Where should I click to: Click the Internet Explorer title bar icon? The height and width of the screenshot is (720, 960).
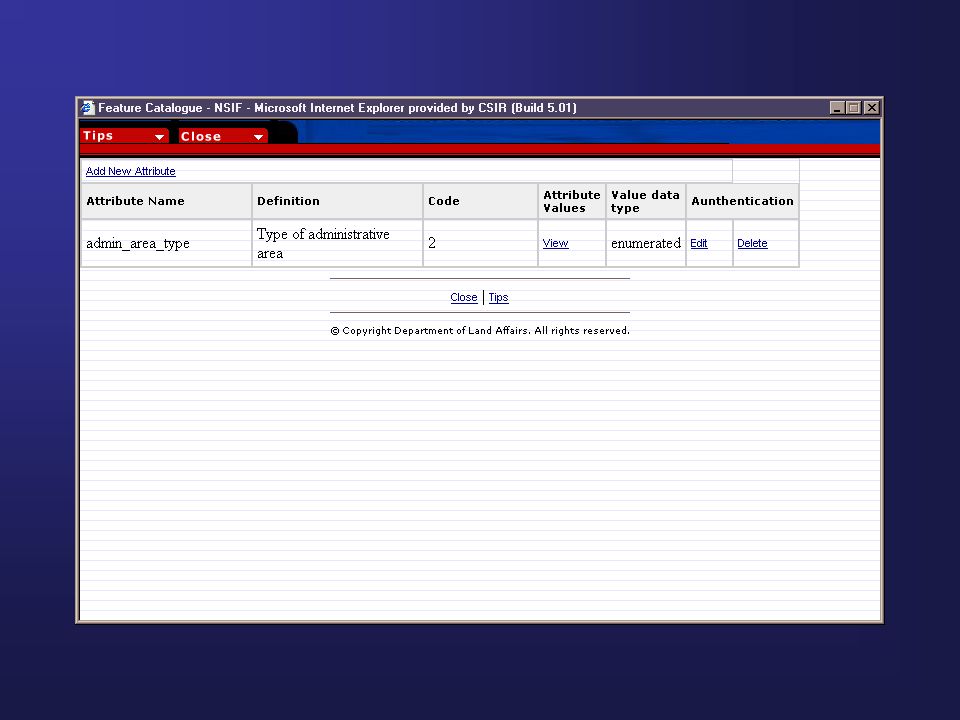pyautogui.click(x=88, y=108)
